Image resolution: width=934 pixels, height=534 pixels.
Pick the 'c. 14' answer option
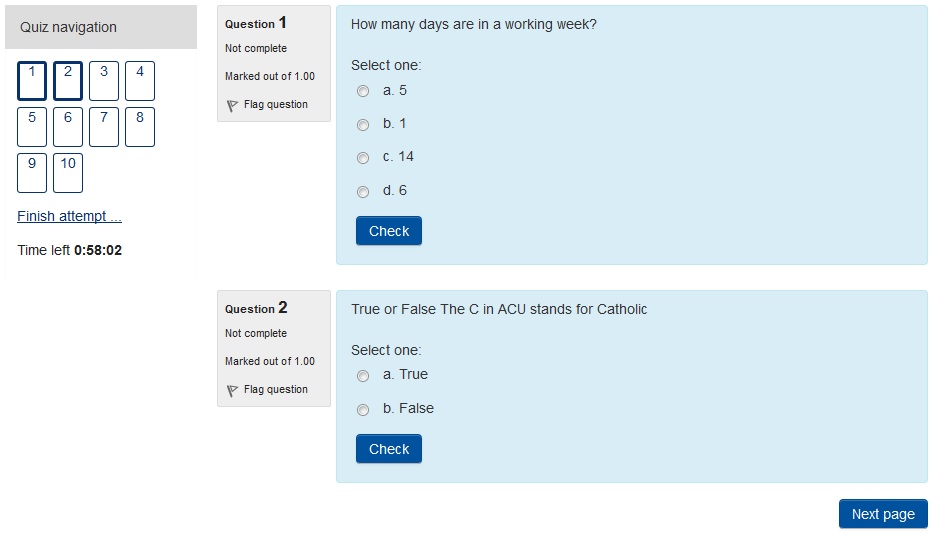(x=363, y=158)
